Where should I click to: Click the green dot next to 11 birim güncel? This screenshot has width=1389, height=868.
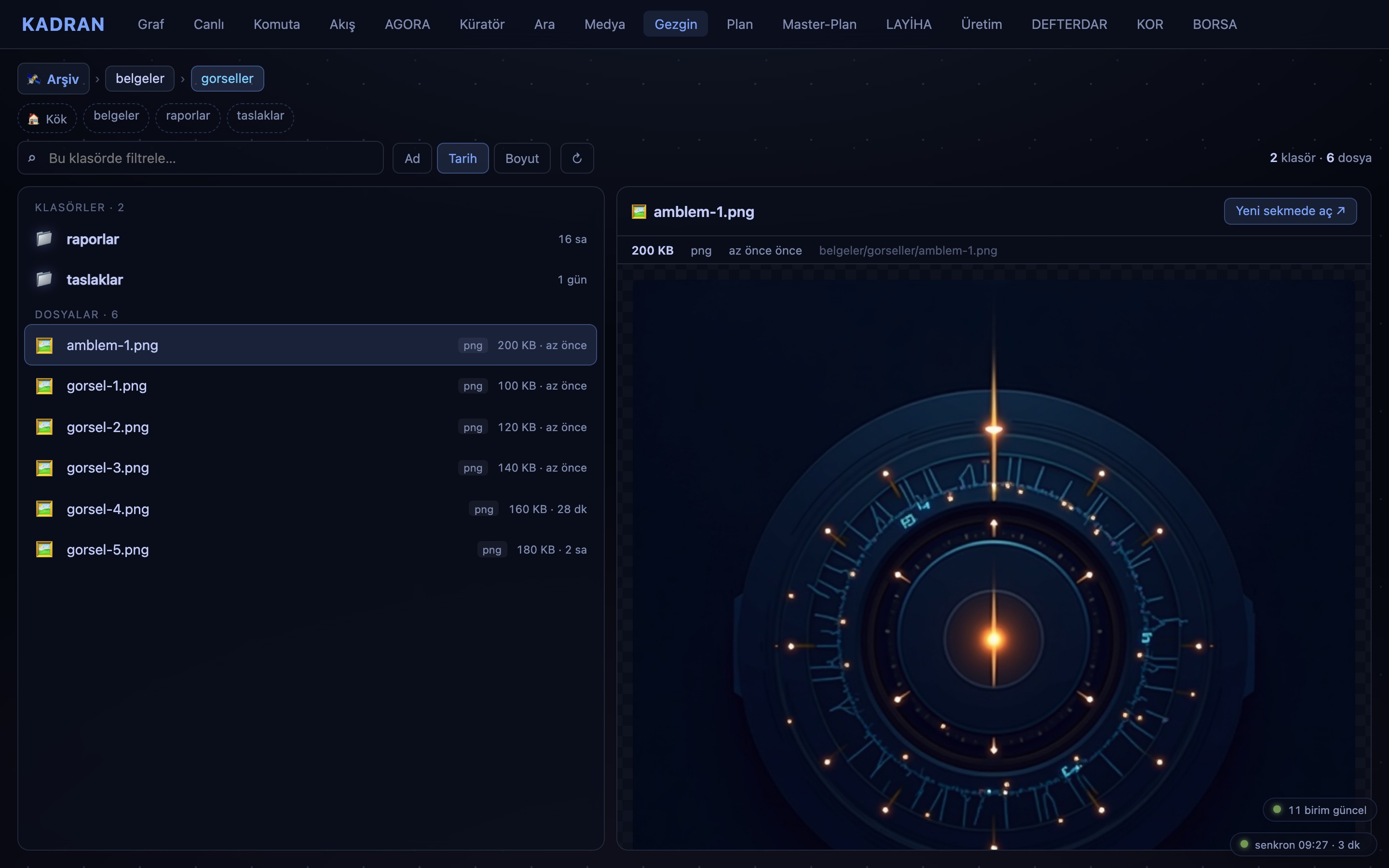tap(1277, 810)
